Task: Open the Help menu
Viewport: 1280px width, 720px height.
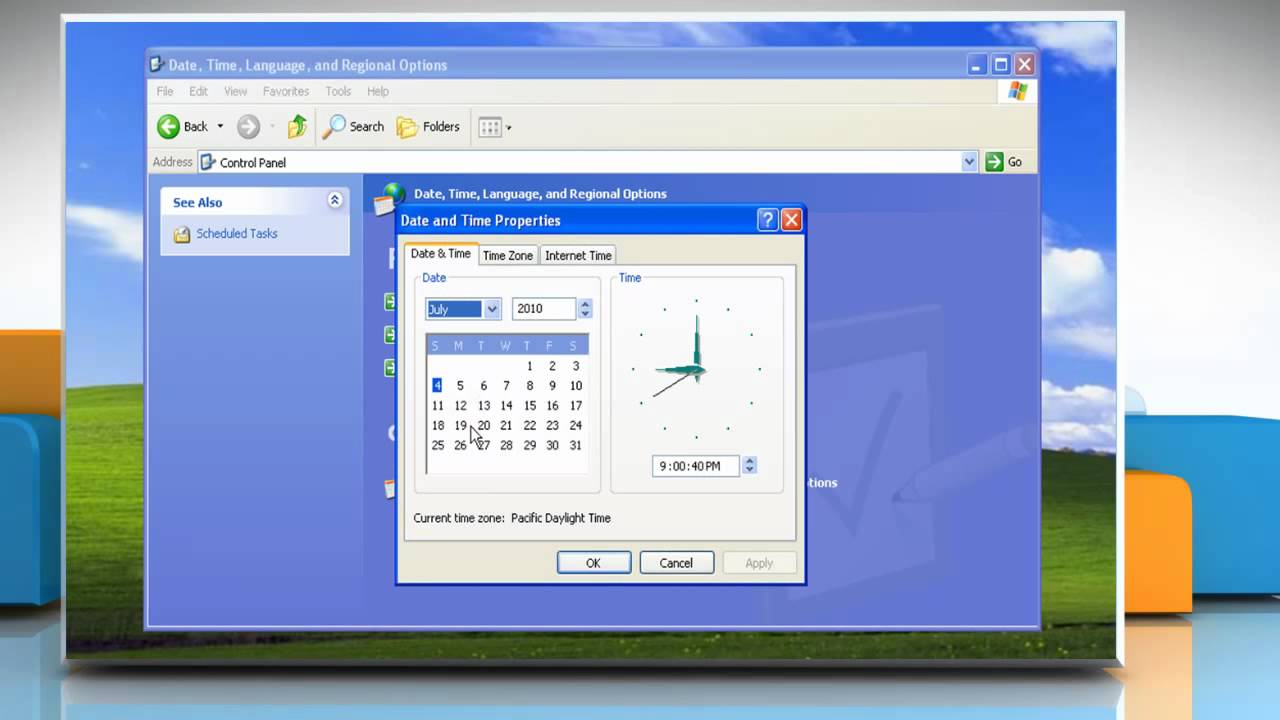Action: 378,91
